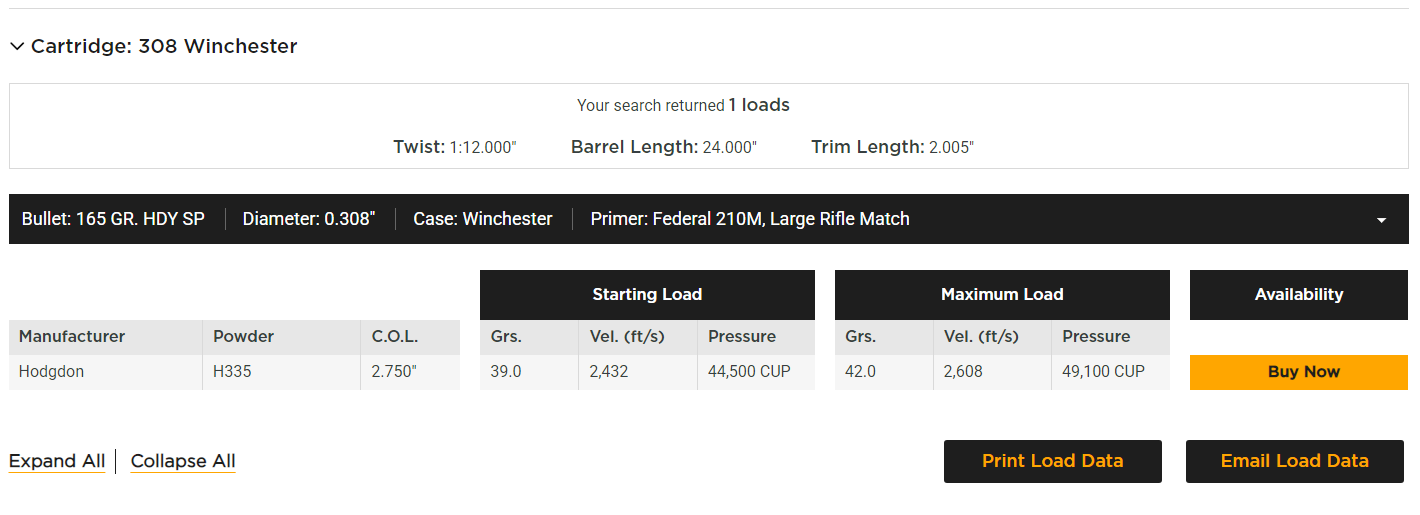The image size is (1420, 515).
Task: Click Email Load Data button
Action: (x=1294, y=461)
